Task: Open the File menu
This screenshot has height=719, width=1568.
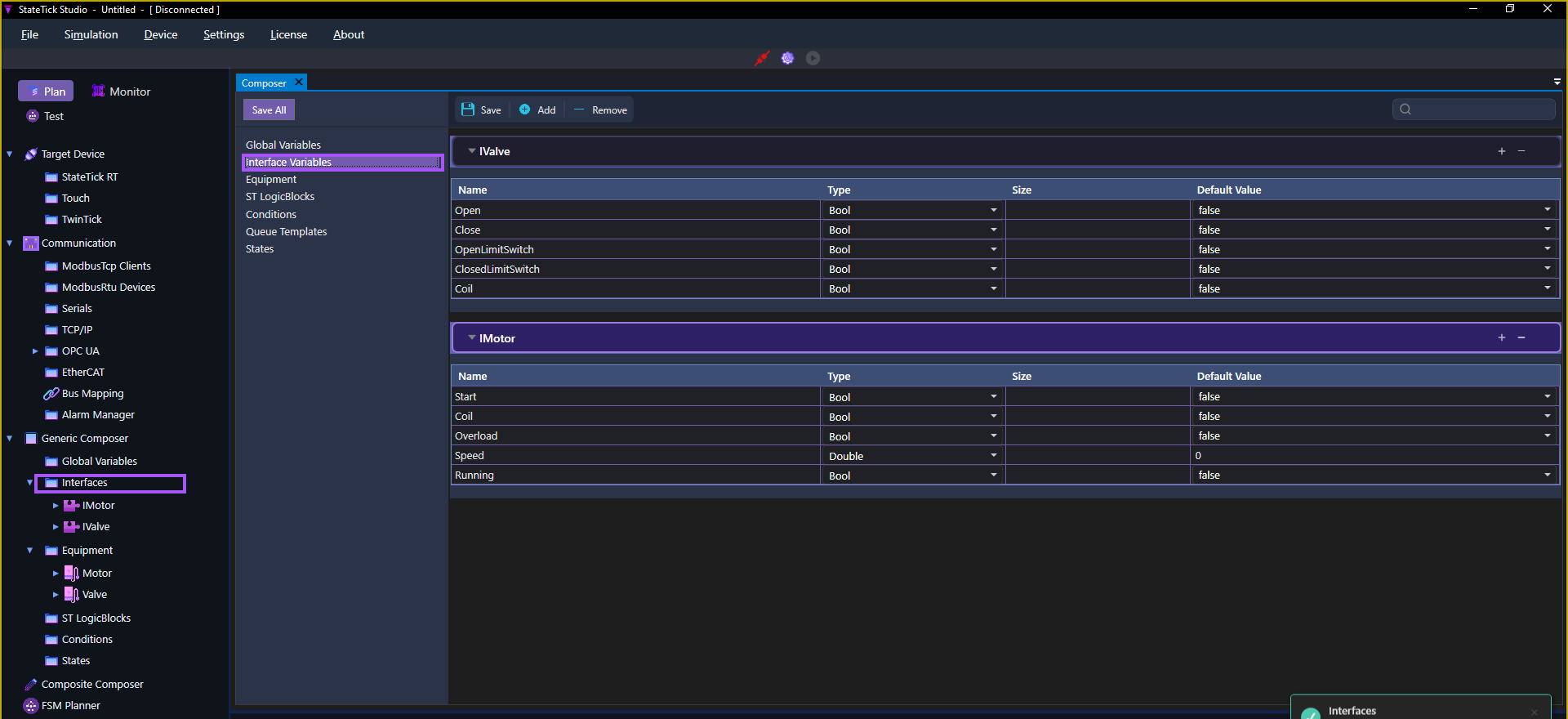Action: coord(29,34)
